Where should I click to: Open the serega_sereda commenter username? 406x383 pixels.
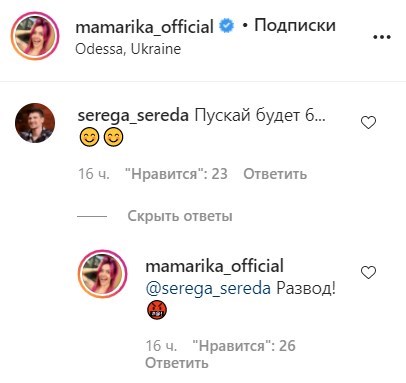[x=133, y=116]
